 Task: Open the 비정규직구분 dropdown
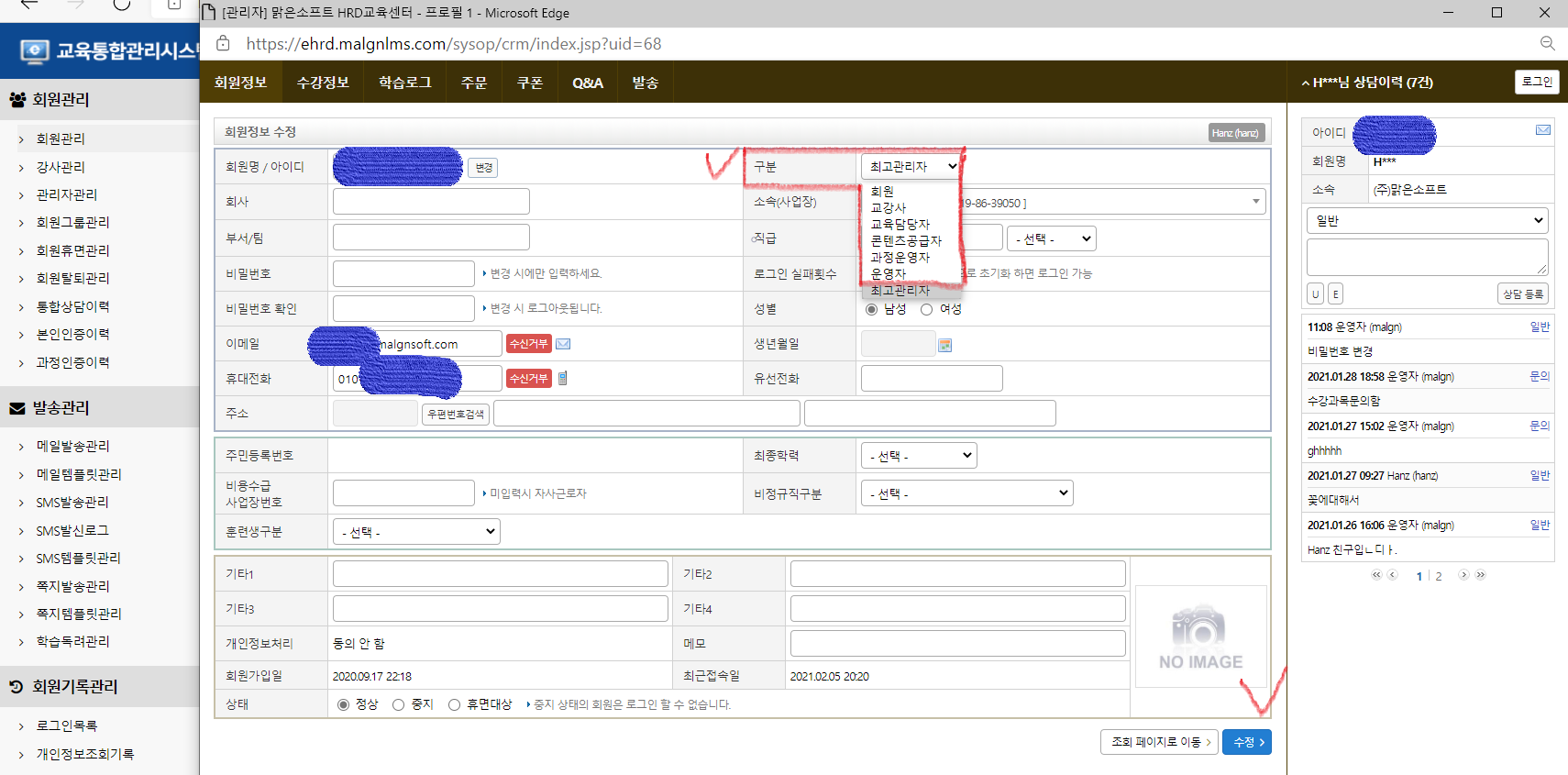[x=966, y=493]
